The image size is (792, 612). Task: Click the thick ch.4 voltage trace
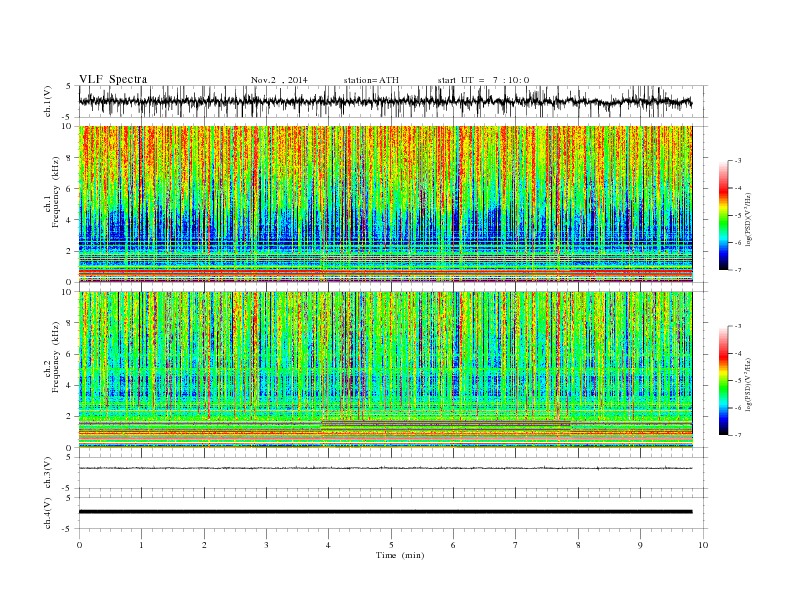pos(386,512)
